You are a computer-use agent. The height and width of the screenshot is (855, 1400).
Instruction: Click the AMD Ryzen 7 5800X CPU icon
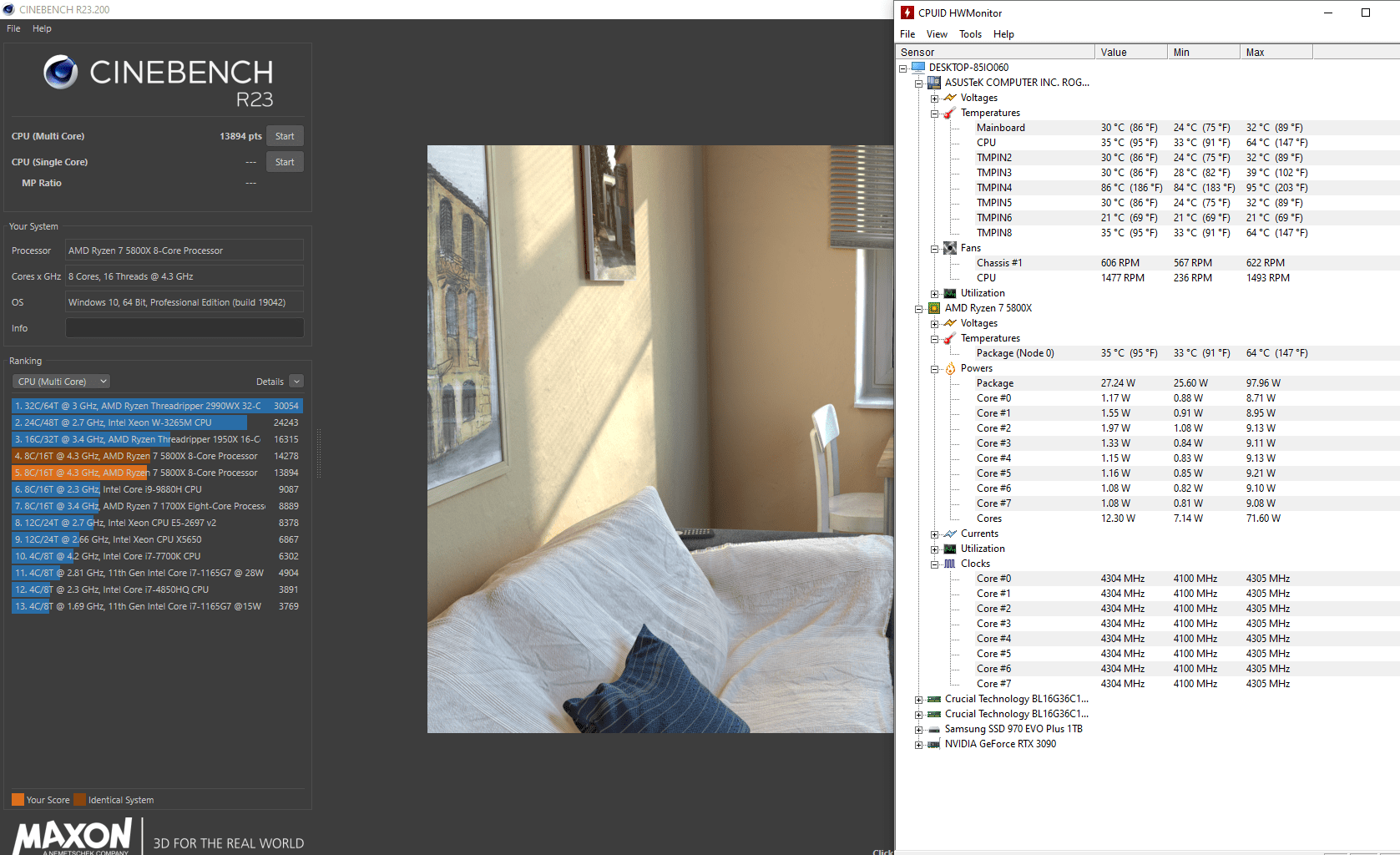pos(934,308)
